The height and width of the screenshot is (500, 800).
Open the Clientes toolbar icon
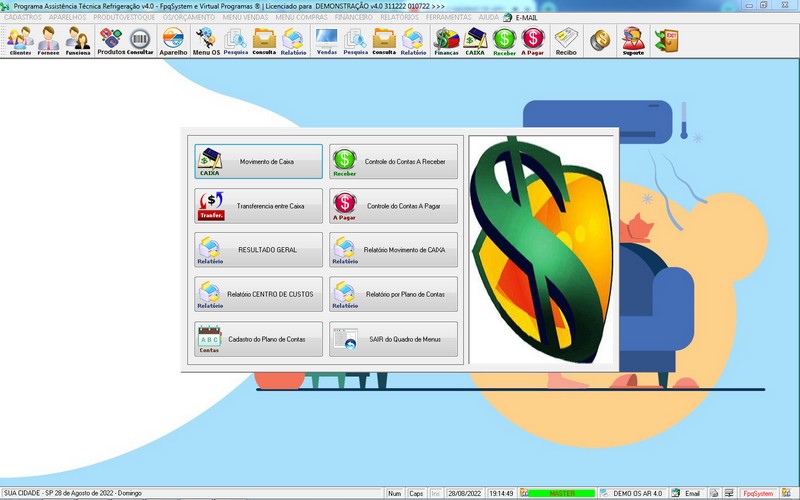pos(20,41)
